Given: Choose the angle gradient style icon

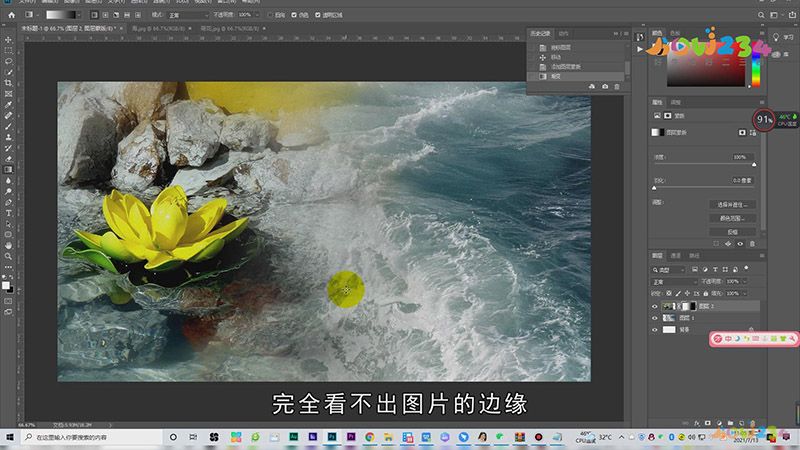Looking at the screenshot, I should pos(116,15).
